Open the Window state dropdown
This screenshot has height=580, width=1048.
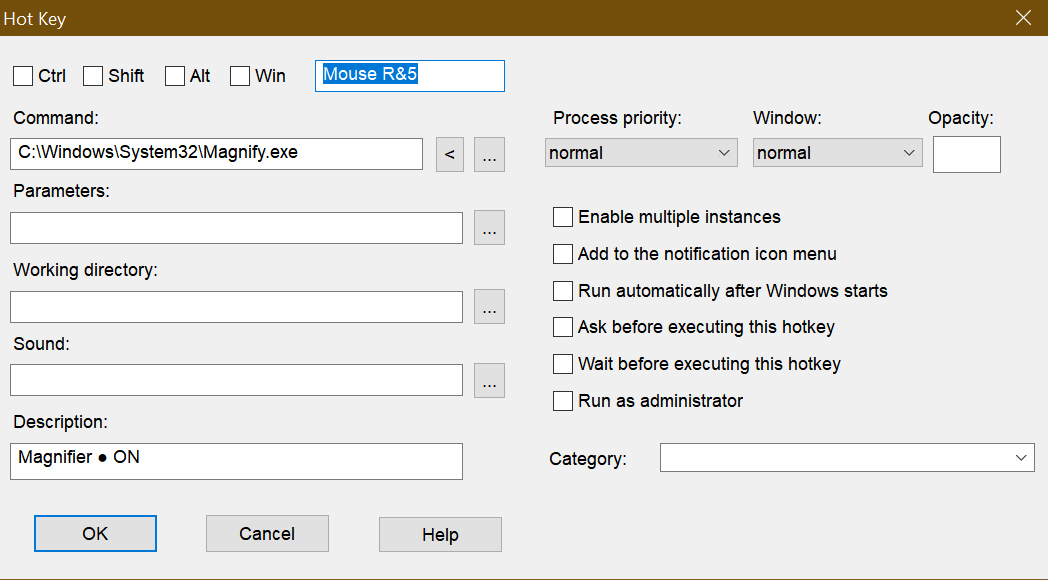coord(837,153)
